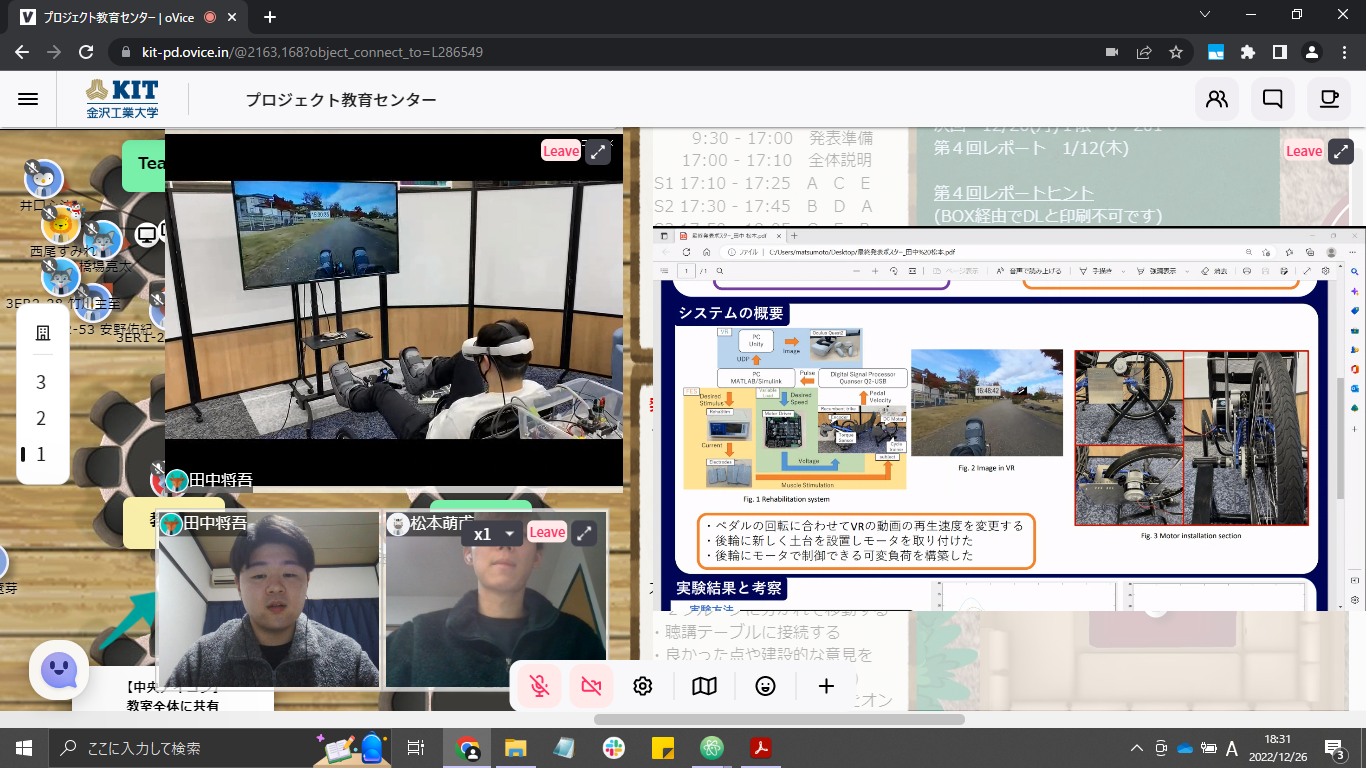Expand the VR demo video to fullscreen
The image size is (1366, 768).
(x=597, y=151)
